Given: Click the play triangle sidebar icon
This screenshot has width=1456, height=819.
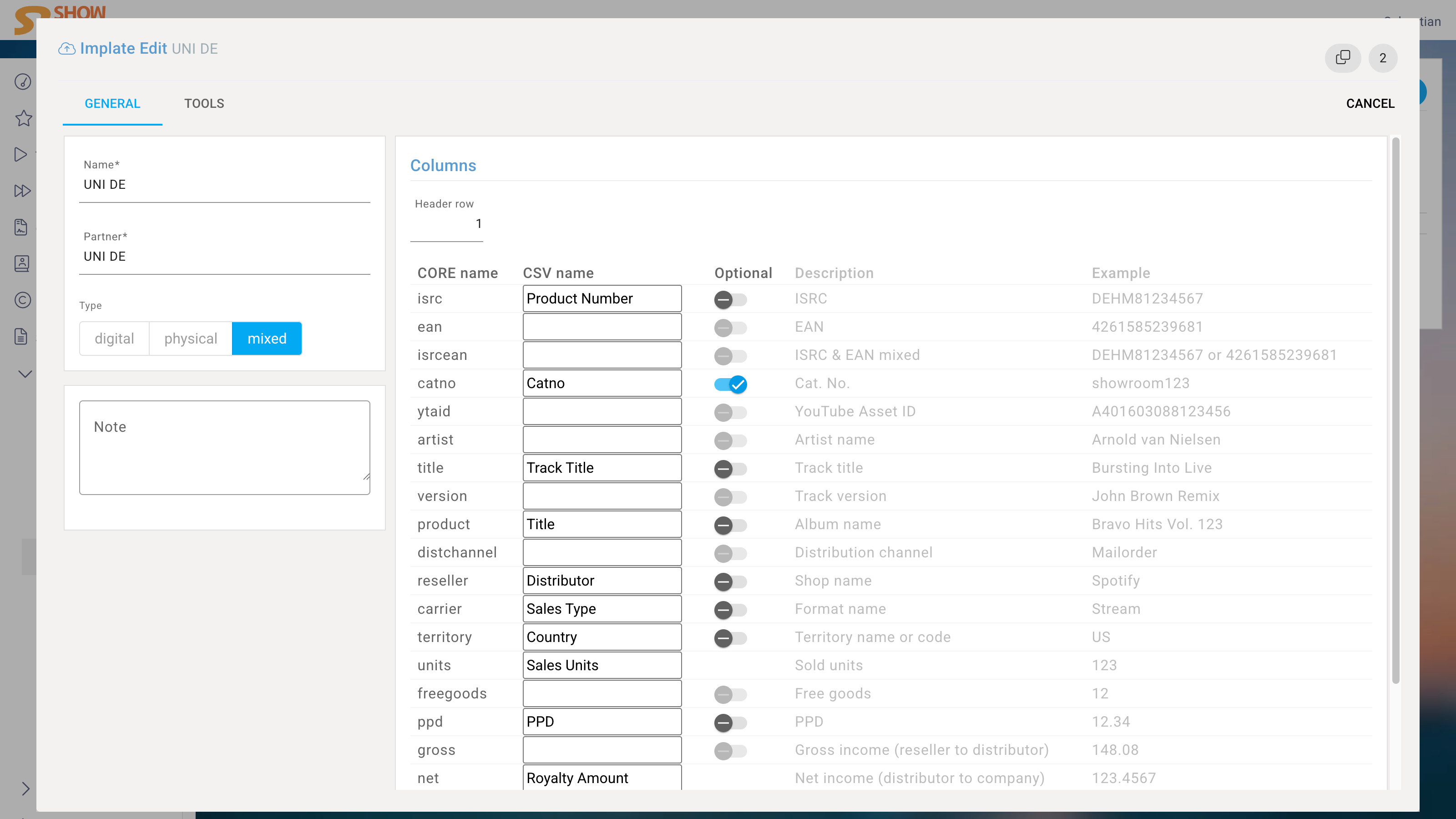Looking at the screenshot, I should [x=21, y=154].
